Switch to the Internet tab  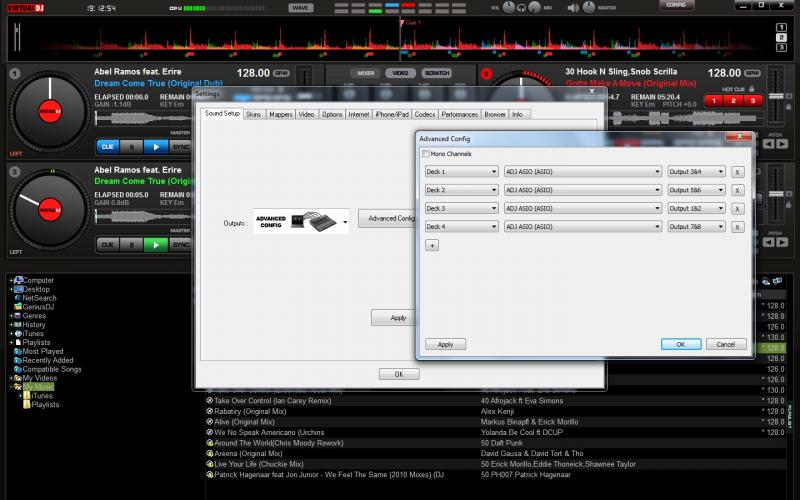pyautogui.click(x=359, y=115)
